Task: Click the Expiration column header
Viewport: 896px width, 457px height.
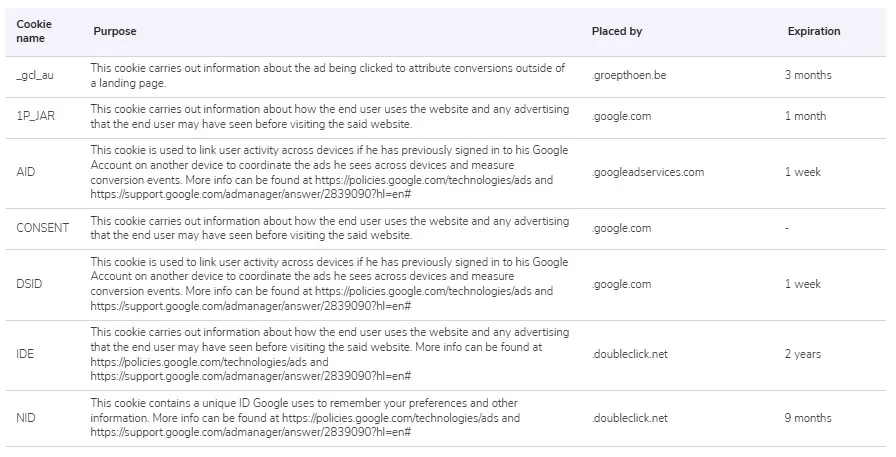Action: tap(814, 31)
